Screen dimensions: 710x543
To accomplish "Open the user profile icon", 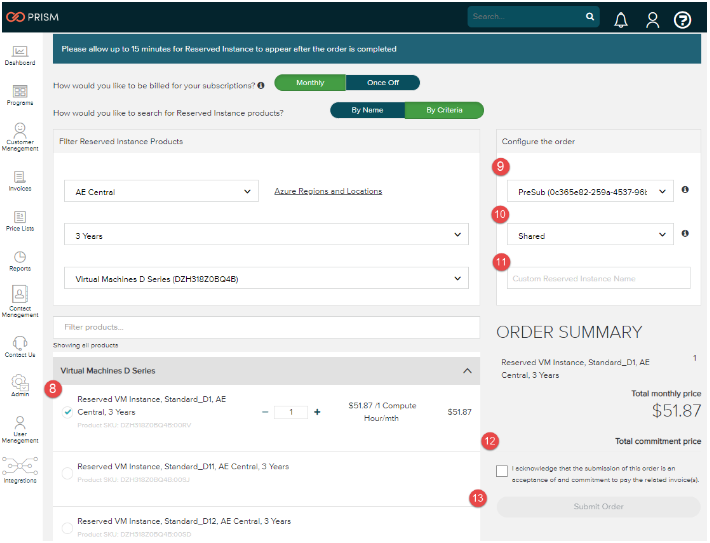I will pos(652,19).
